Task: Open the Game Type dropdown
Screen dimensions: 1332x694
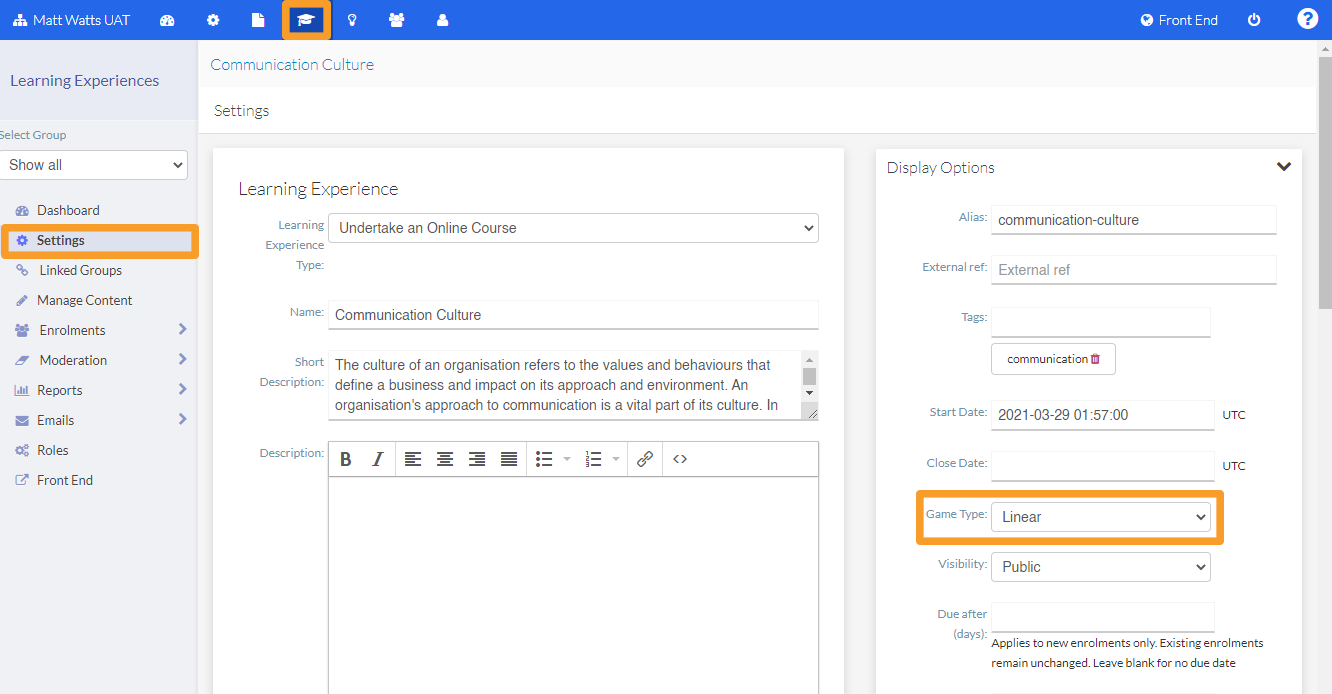Action: [x=1100, y=517]
